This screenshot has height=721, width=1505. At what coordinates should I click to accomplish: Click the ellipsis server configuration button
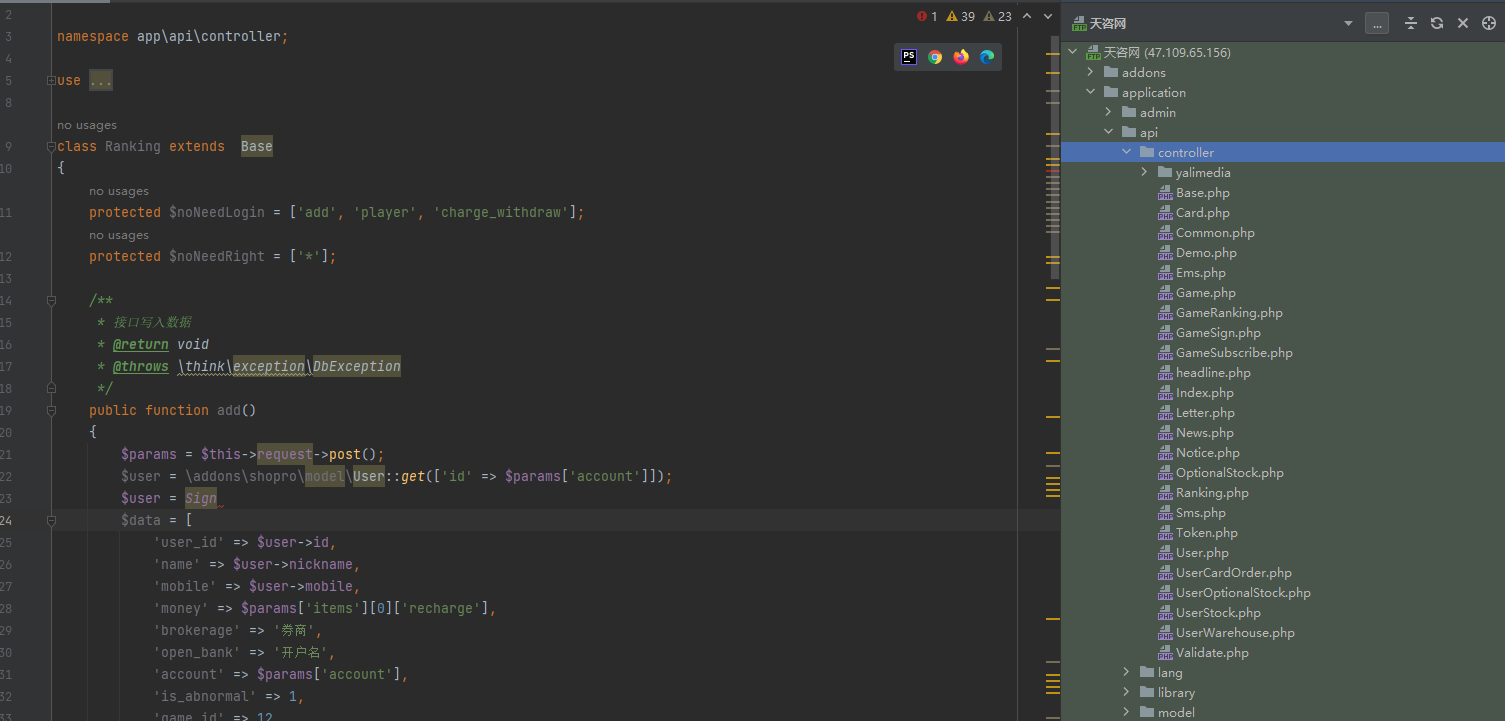click(x=1377, y=23)
